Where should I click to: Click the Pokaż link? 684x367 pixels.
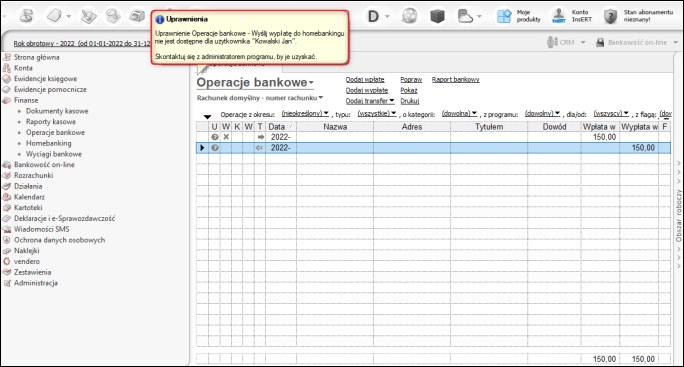pyautogui.click(x=409, y=90)
